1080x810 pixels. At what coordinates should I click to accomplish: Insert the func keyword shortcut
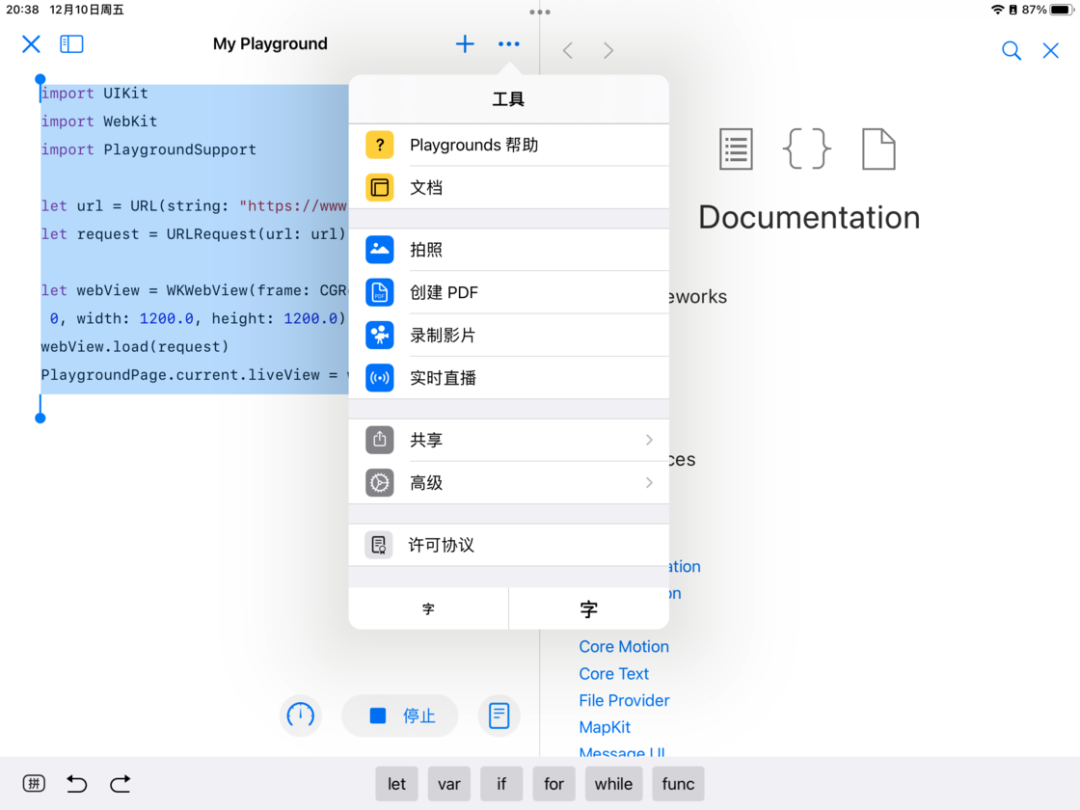click(x=678, y=784)
